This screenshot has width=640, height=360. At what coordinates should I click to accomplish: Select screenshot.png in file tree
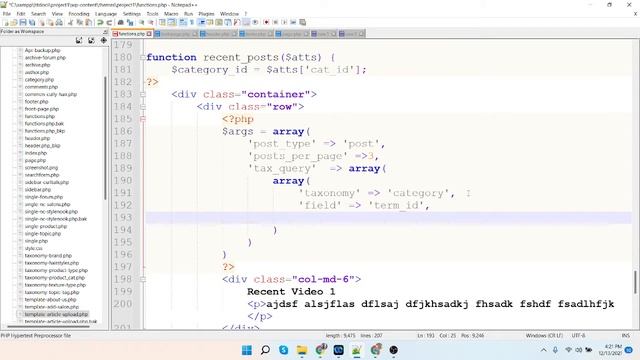tap(41, 168)
